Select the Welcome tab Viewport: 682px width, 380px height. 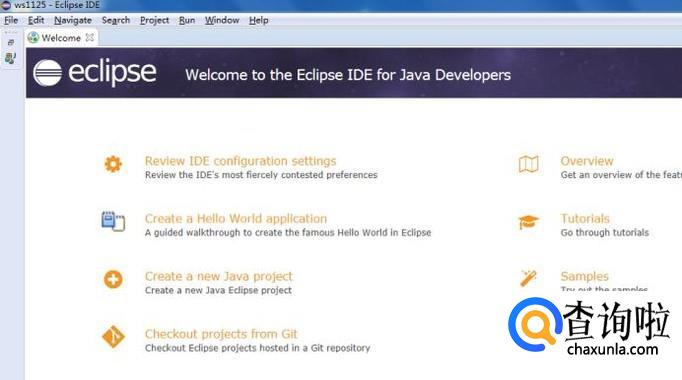(60, 38)
